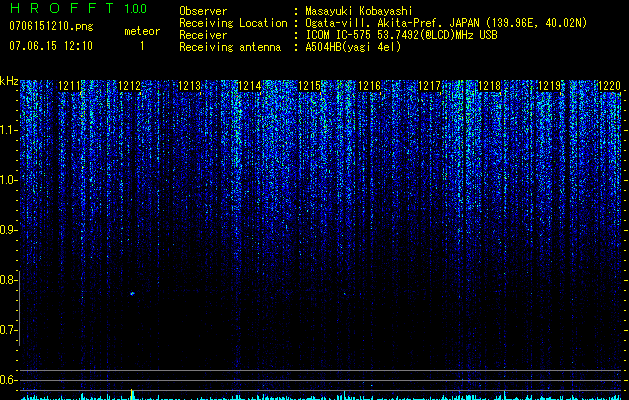Click the 1218 time marker
The image size is (629, 400).
(x=489, y=86)
